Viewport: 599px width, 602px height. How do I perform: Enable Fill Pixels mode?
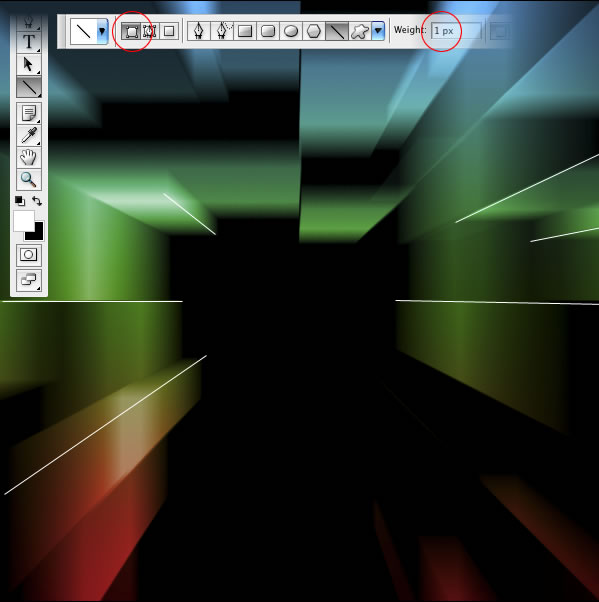point(169,31)
